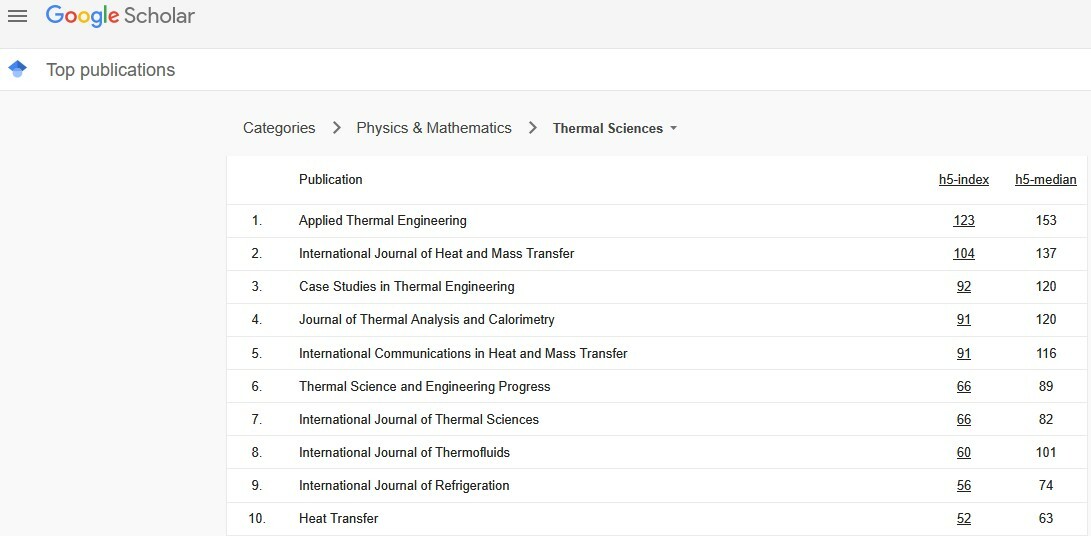Open h5-index 60 for Thermofluids journal
Screen dimensions: 1091x536
tap(963, 452)
